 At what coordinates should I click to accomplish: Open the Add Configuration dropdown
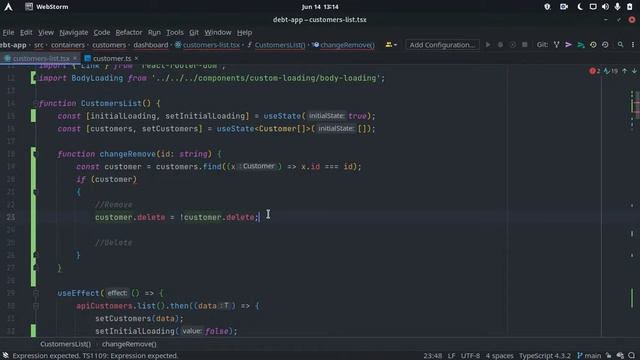pos(442,45)
